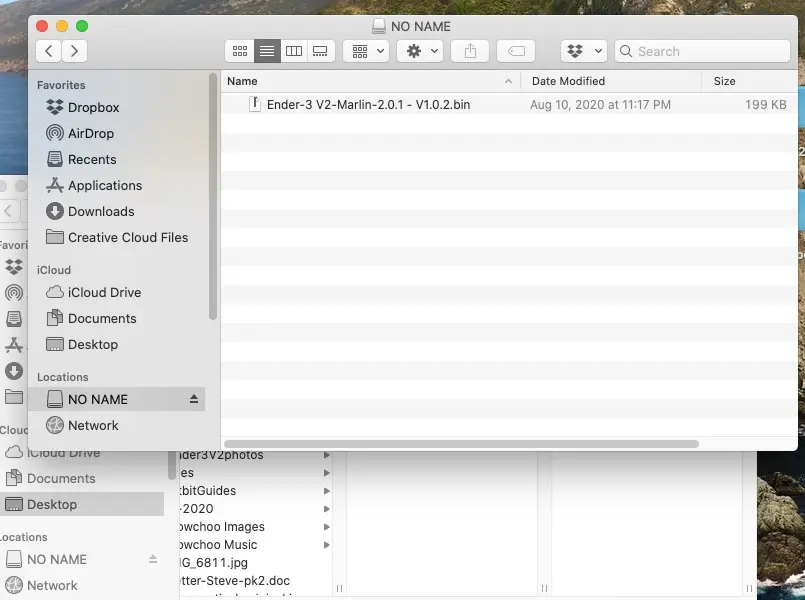Switch to gallery view in toolbar
Viewport: 805px width, 600px height.
click(x=321, y=51)
